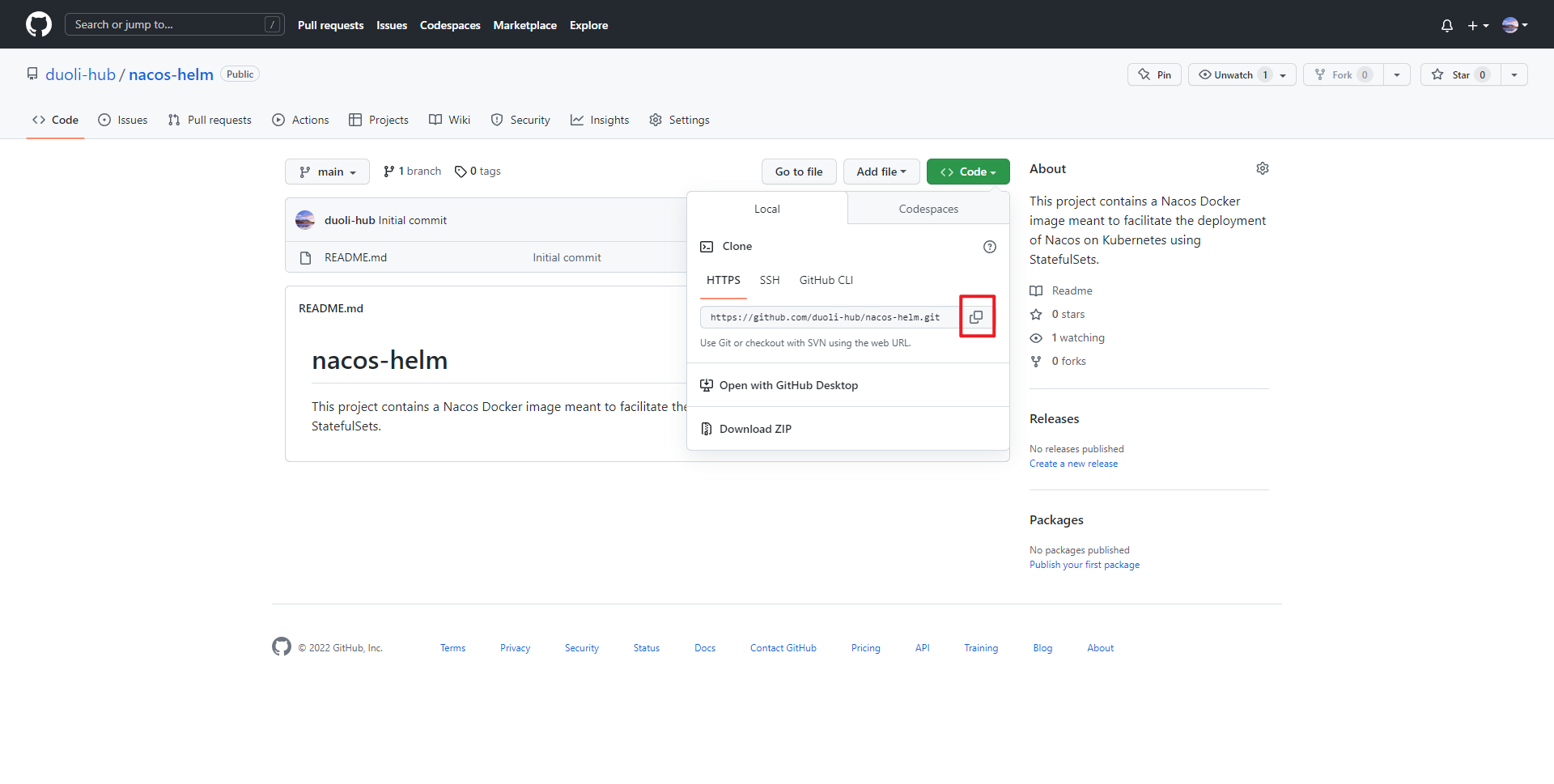Viewport: 1554px width, 784px height.
Task: Click the Pin button on the repository
Action: click(x=1153, y=74)
